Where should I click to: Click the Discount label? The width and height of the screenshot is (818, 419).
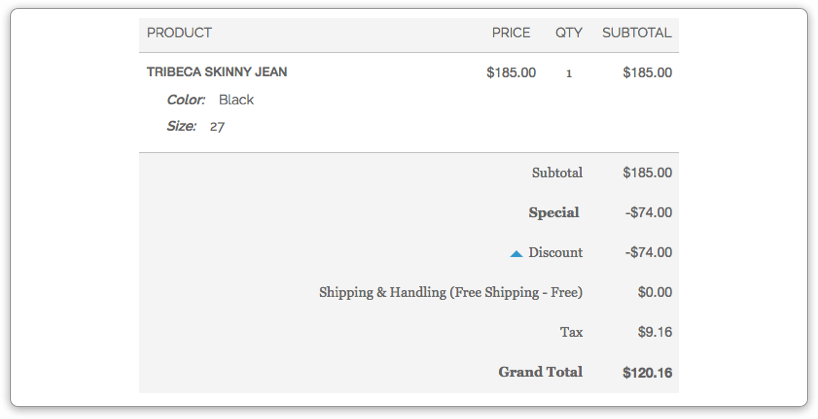[555, 253]
